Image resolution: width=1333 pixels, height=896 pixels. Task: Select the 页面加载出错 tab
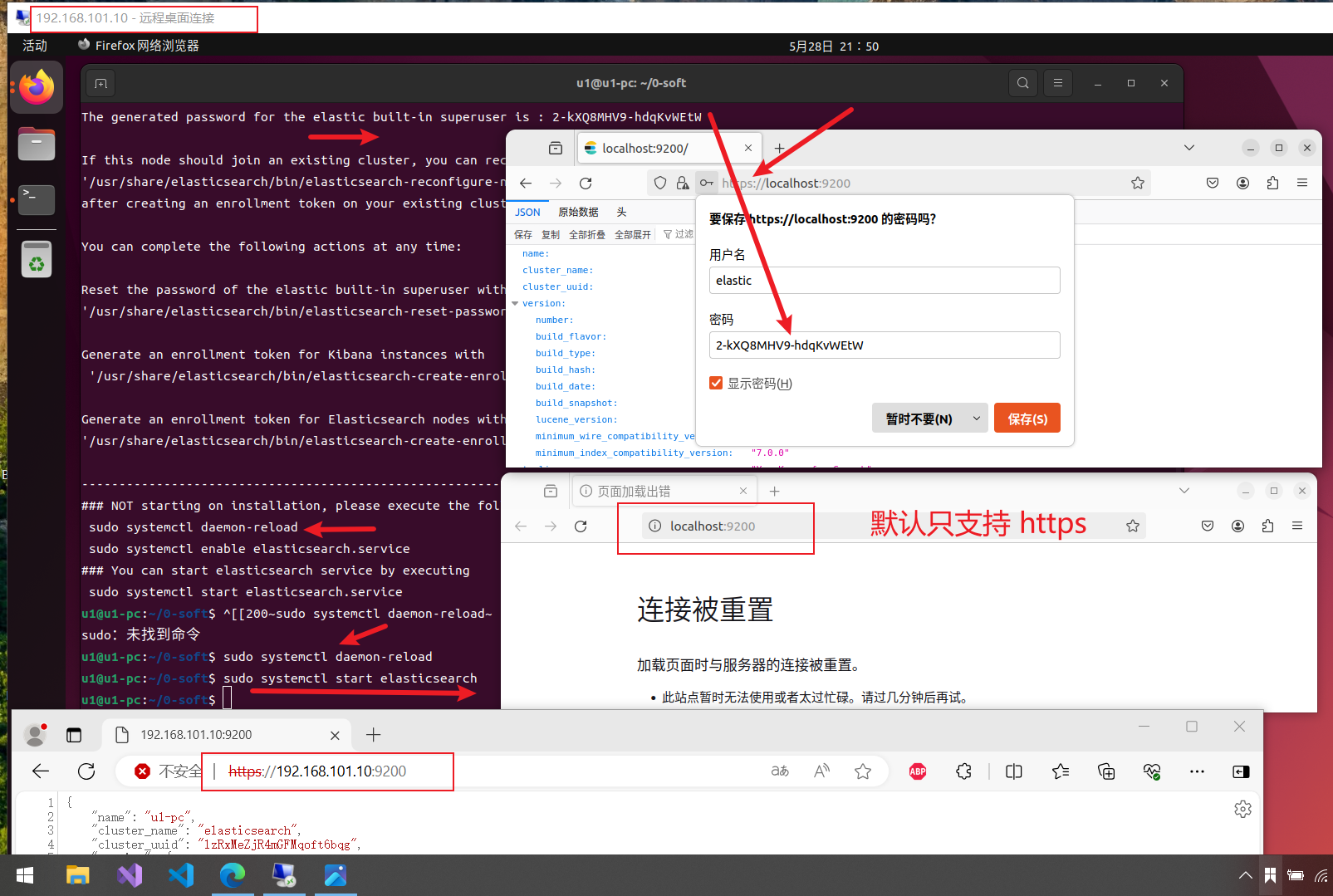pyautogui.click(x=664, y=491)
